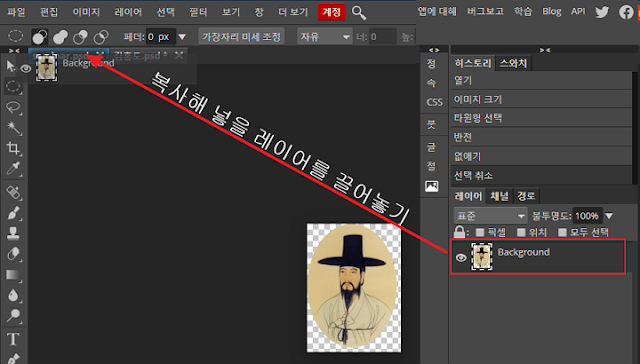Open the 편집 menu
This screenshot has height=364, width=640.
tap(49, 12)
